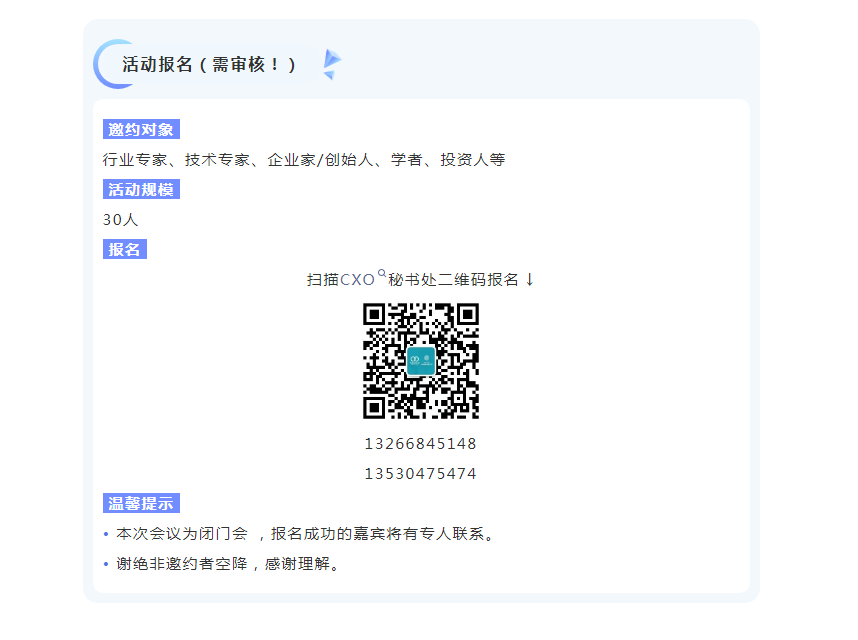Click the 报名 section label

pos(125,249)
